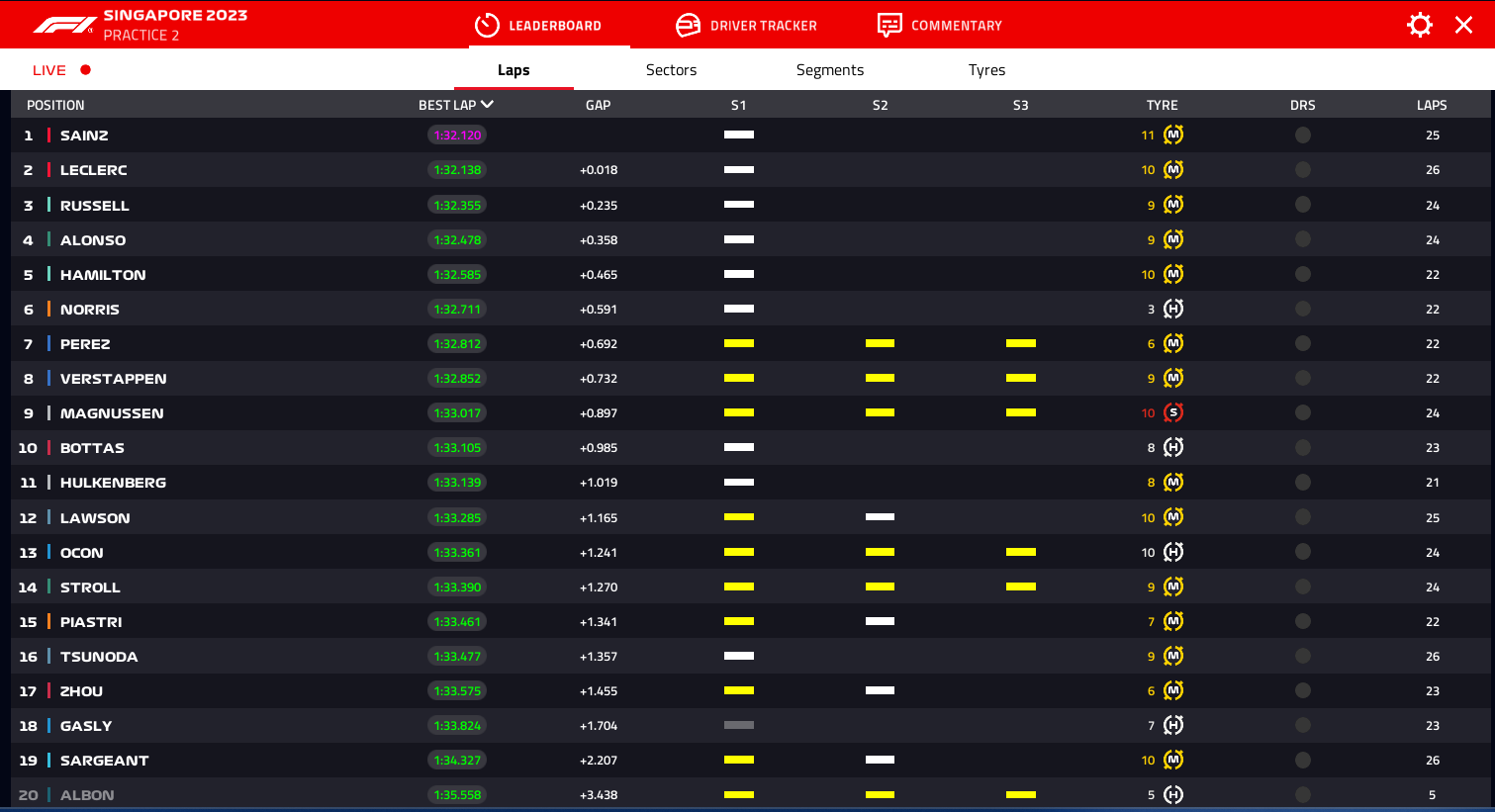This screenshot has height=812, width=1495.
Task: Click Leclerc's medium tyre icon
Action: (1173, 169)
